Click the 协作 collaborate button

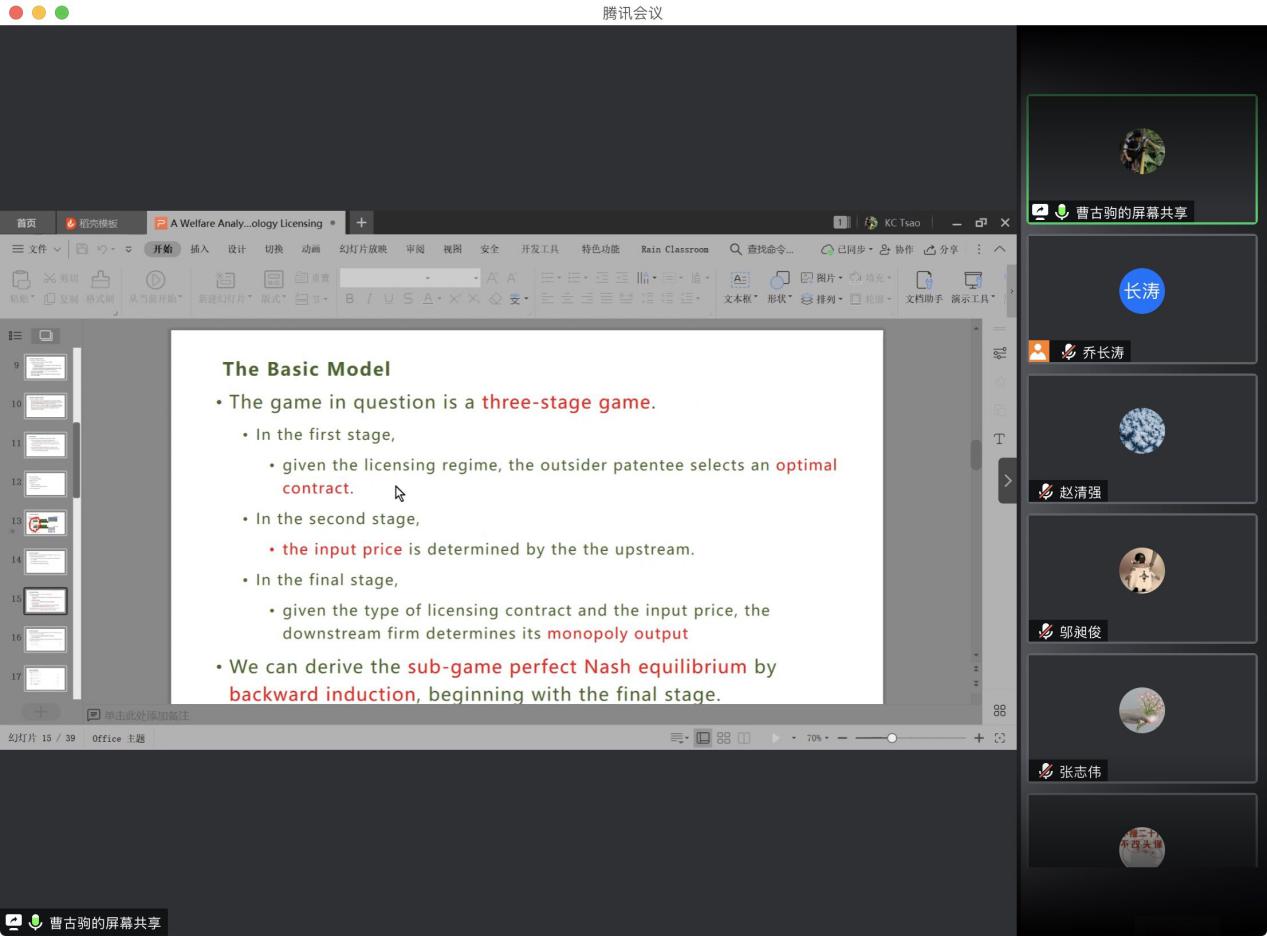(897, 249)
